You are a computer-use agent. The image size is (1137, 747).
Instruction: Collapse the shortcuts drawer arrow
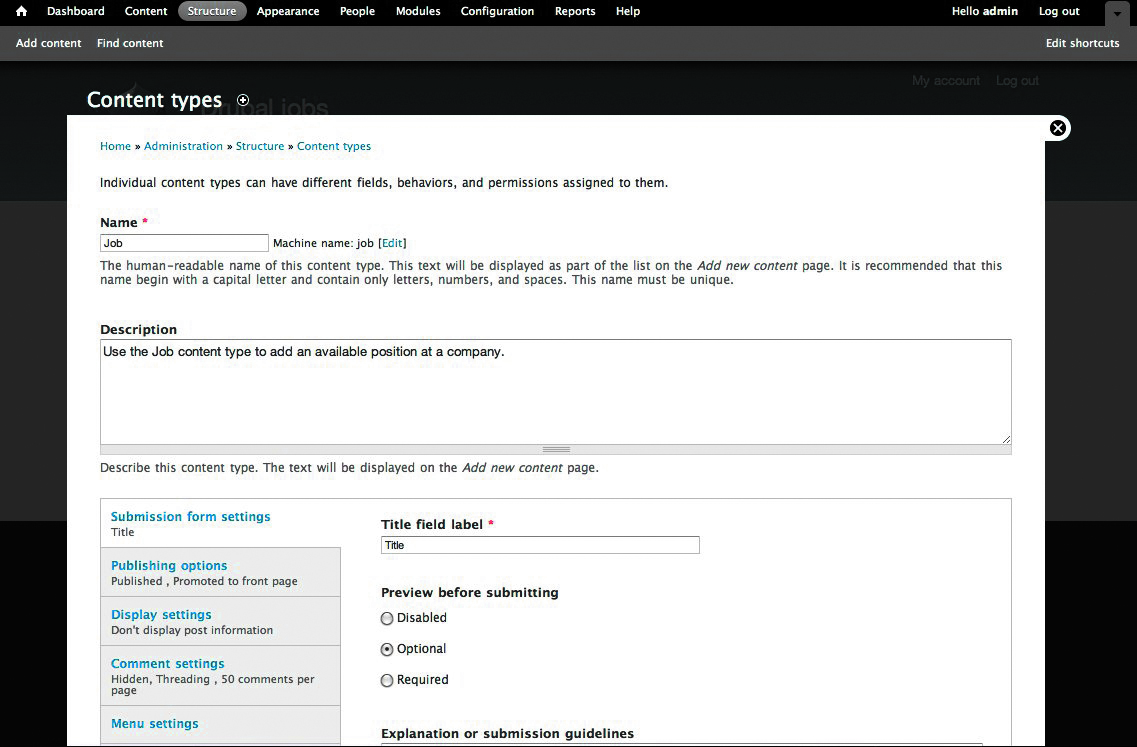click(x=1117, y=13)
